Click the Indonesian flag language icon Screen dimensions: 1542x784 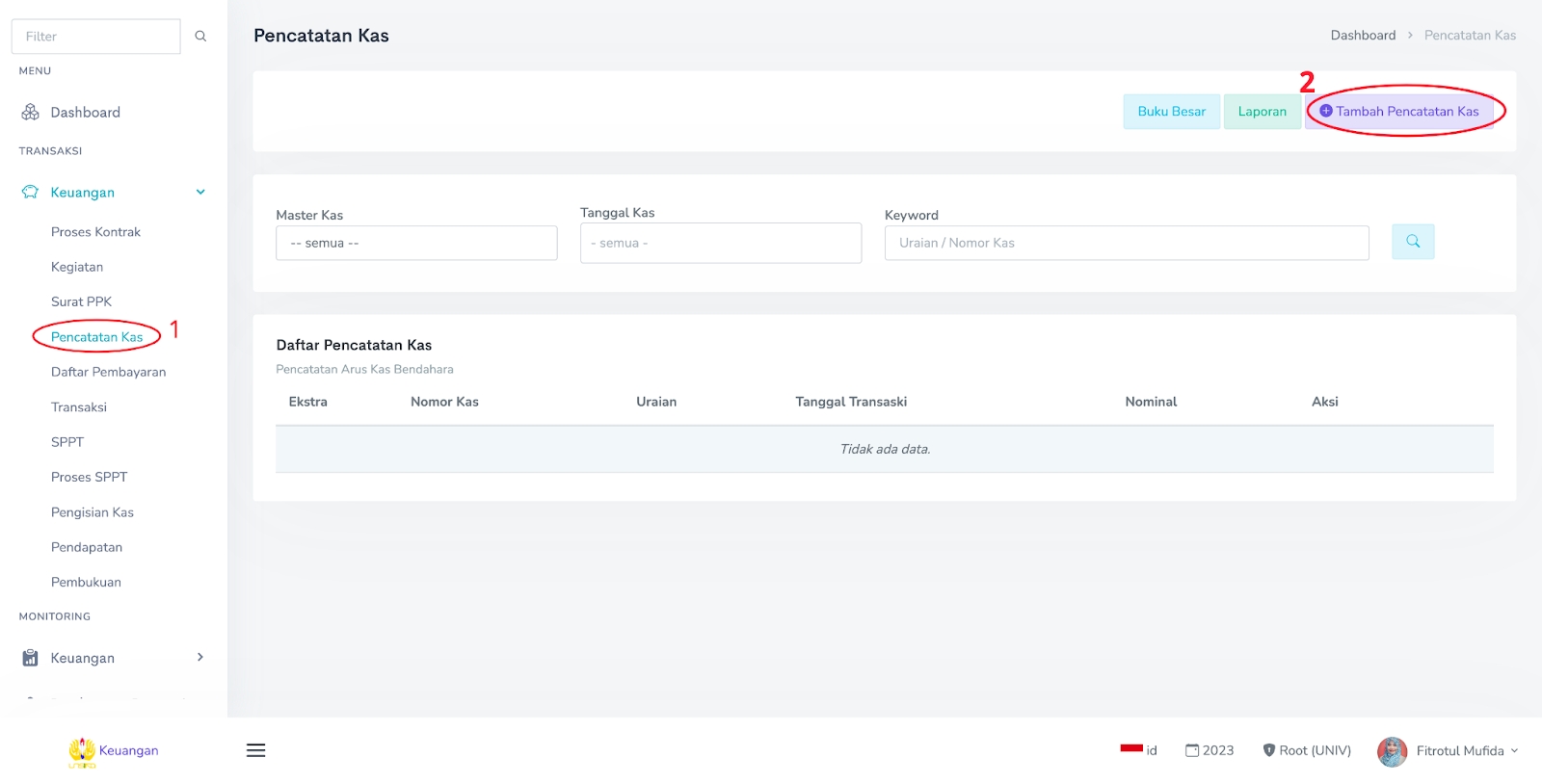coord(1130,748)
